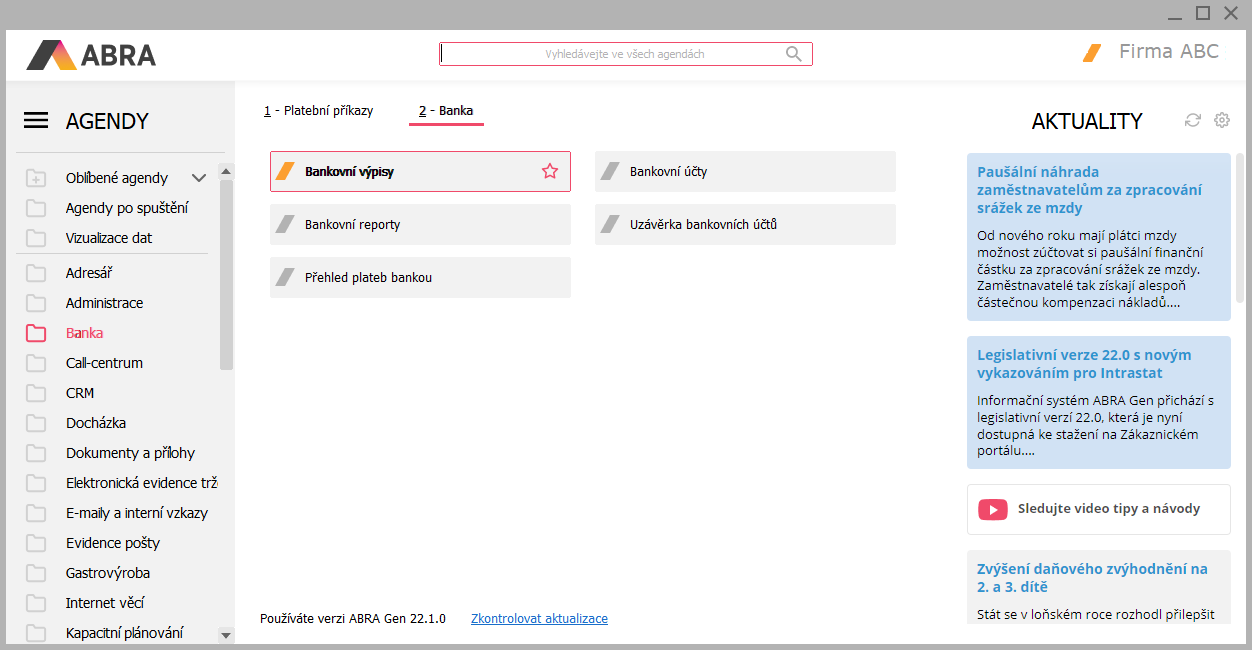Click the hamburger menu icon beside AGENDY
This screenshot has width=1252, height=650.
click(36, 121)
